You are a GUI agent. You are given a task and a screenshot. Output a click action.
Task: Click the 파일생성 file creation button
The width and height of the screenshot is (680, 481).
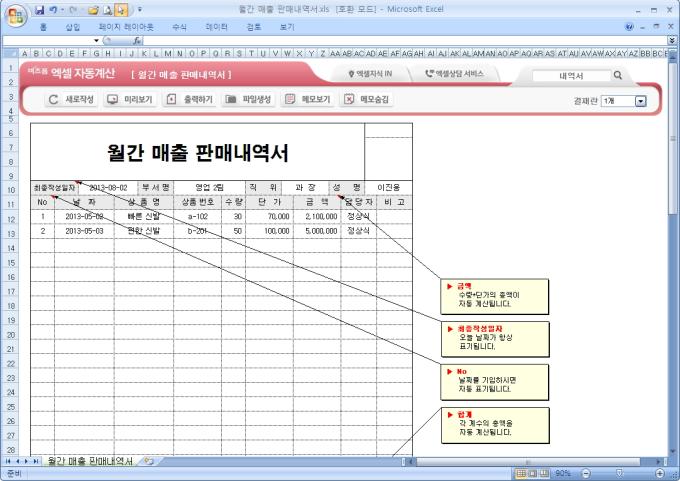248,99
